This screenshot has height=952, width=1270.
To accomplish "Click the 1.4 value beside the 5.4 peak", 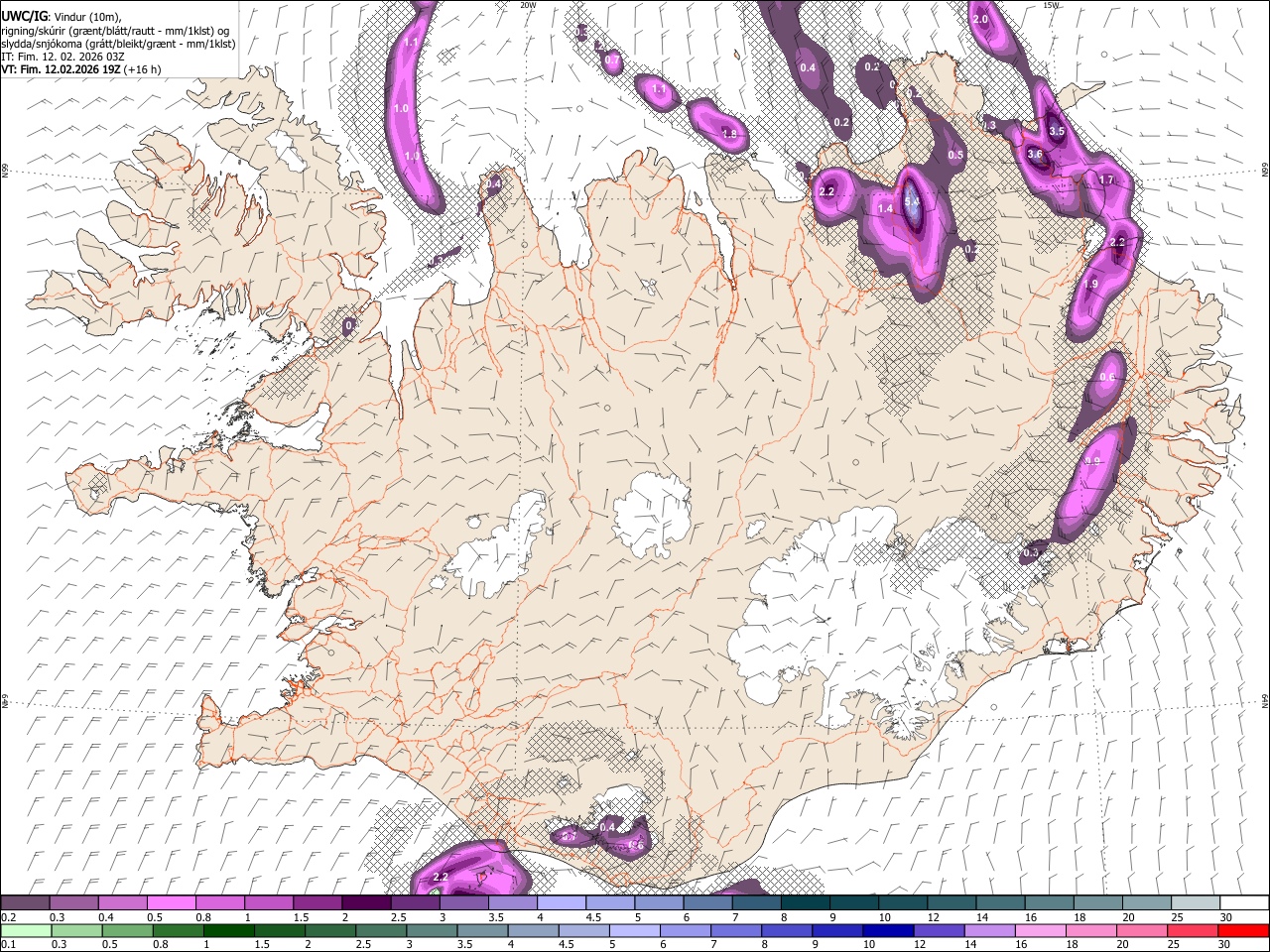I will coord(885,208).
